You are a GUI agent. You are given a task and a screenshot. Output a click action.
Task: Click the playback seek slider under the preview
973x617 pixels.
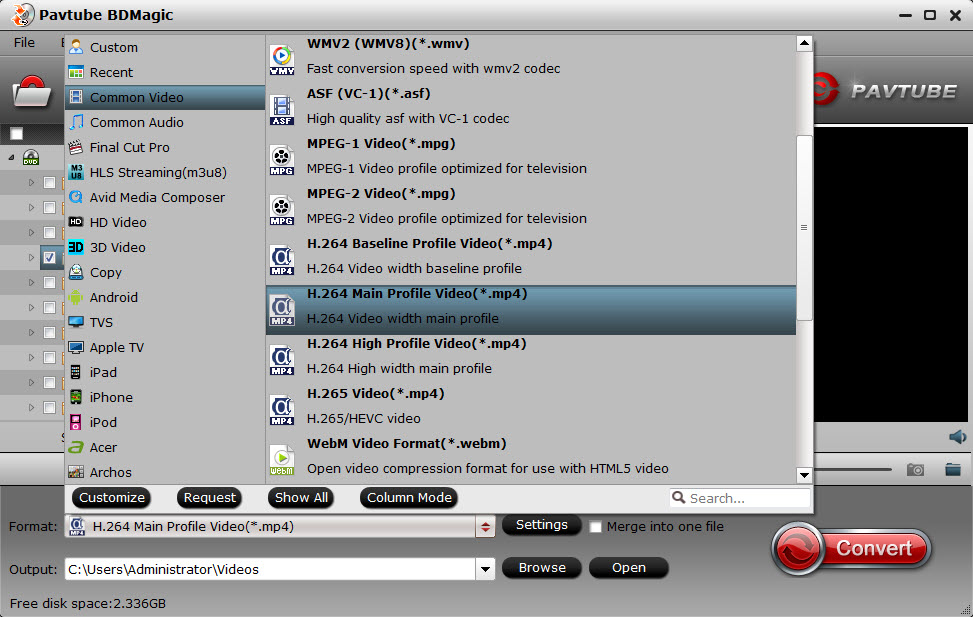point(853,469)
